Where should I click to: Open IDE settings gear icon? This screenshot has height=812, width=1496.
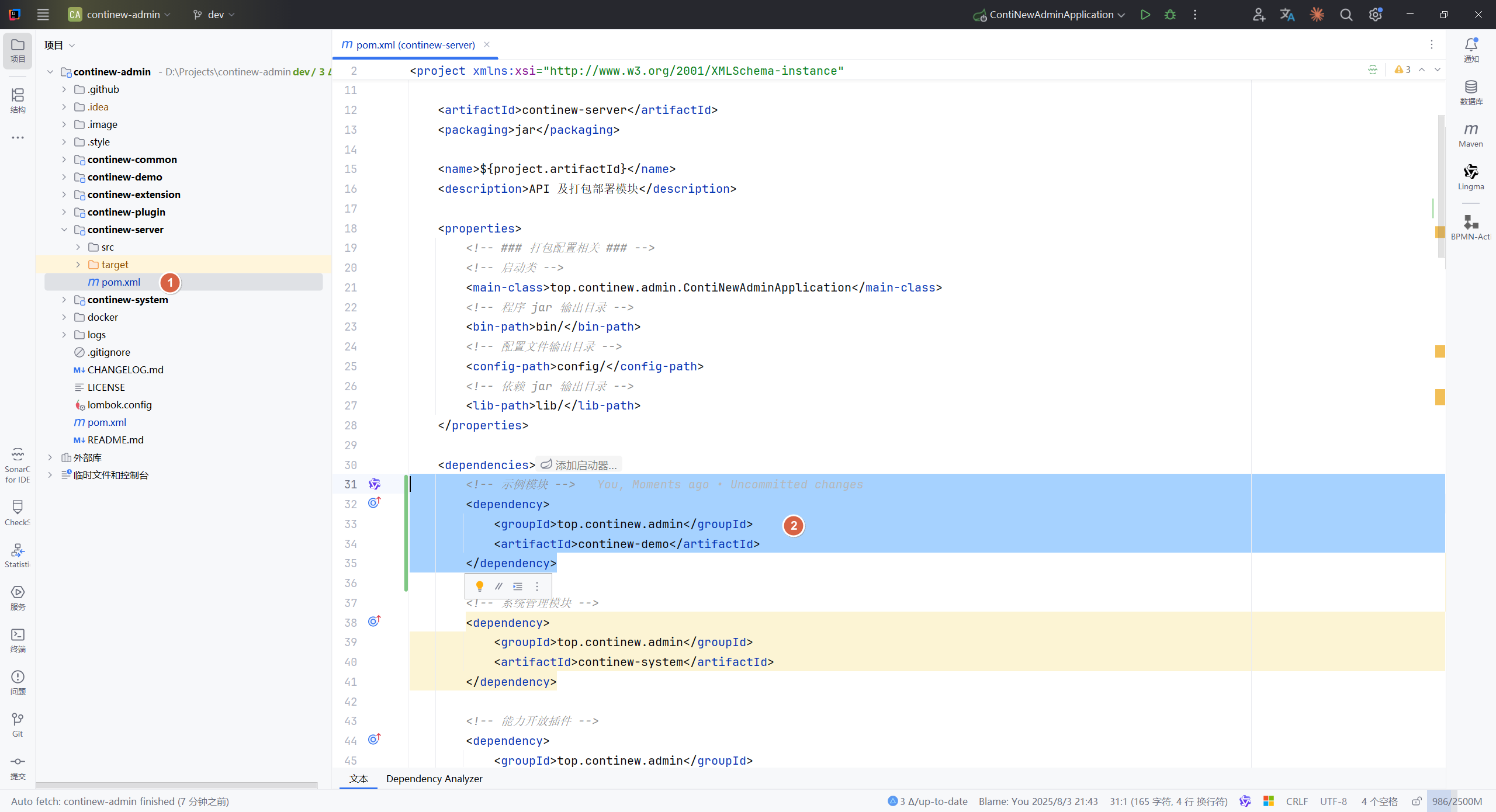tap(1376, 15)
